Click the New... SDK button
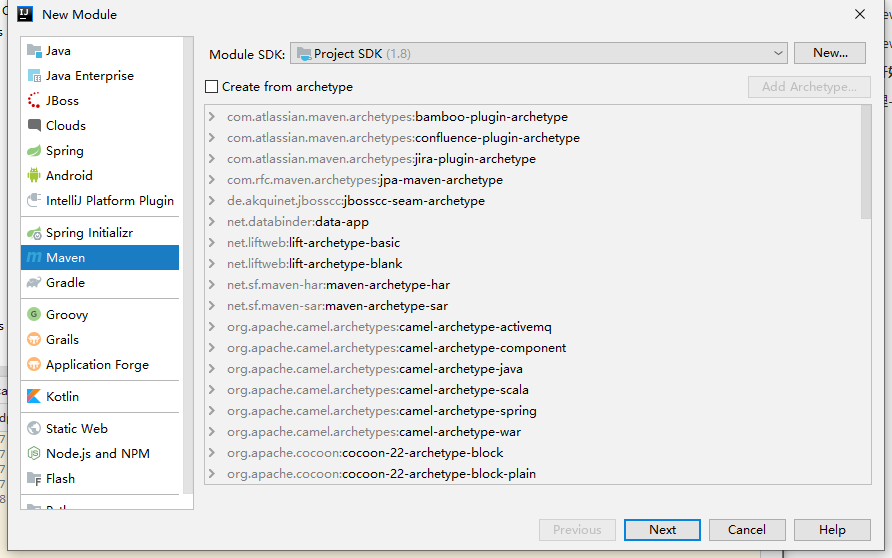The width and height of the screenshot is (892, 558). (830, 53)
